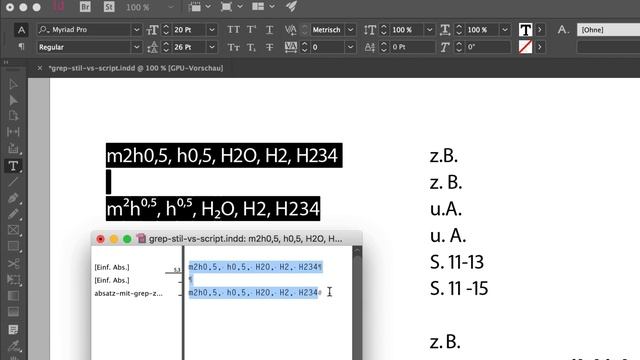Image resolution: width=640 pixels, height=360 pixels.
Task: Select the Pencil tool
Action: (x=13, y=214)
